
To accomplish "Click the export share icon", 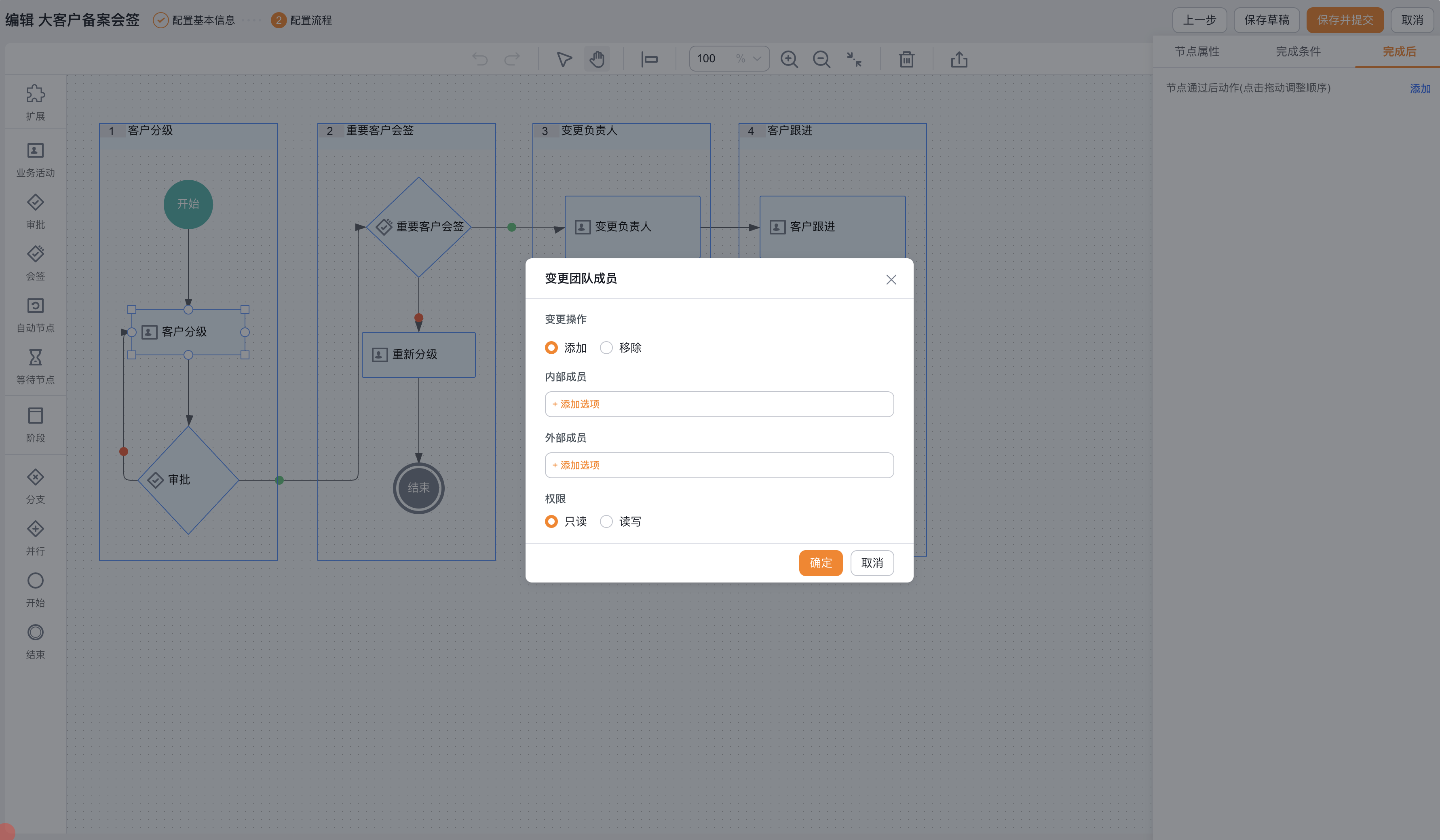I will click(x=959, y=59).
